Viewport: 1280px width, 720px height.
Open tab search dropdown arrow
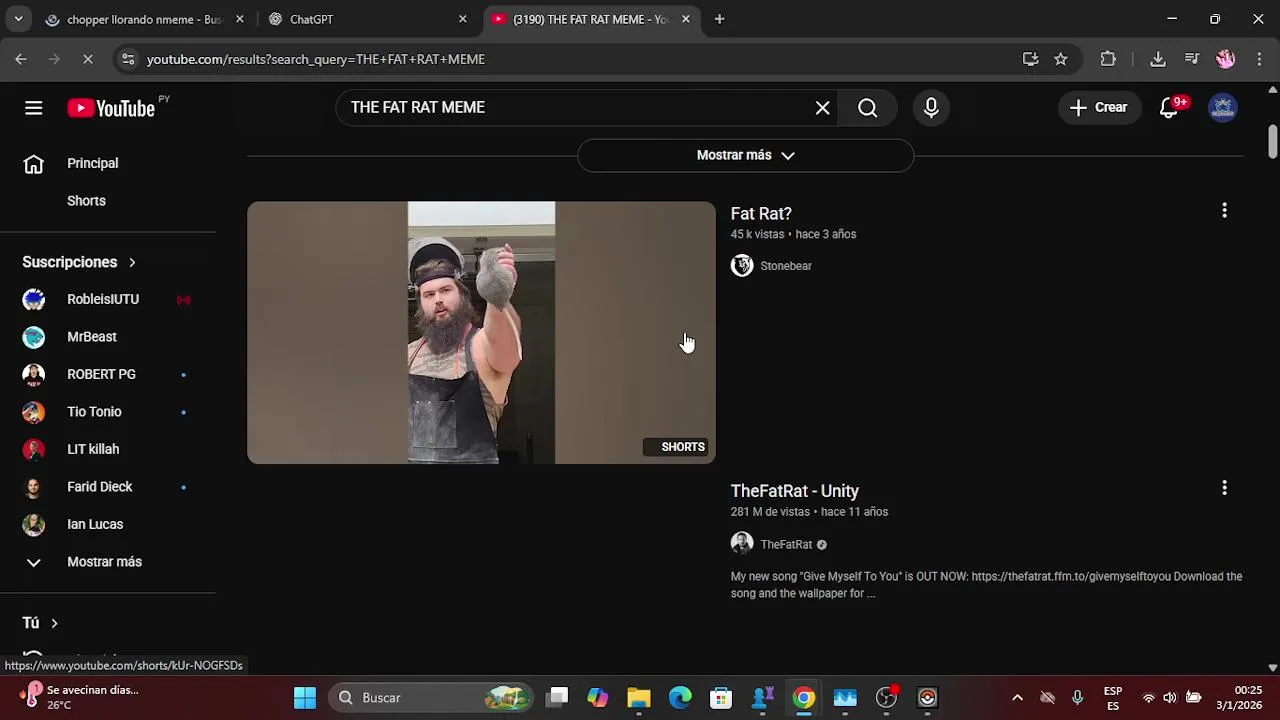pos(18,19)
